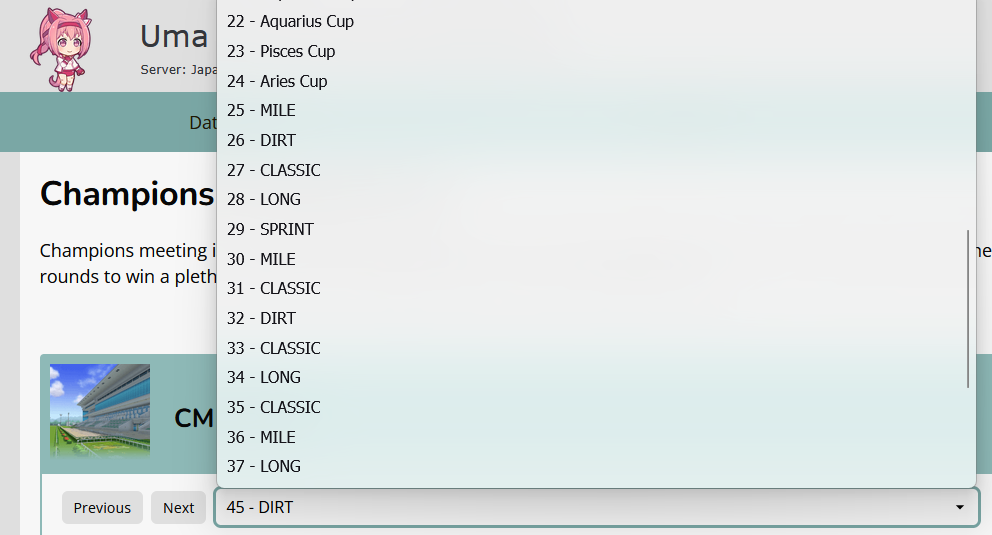This screenshot has height=535, width=992.
Task: Click the dropdown list scrollbar thumb
Action: [968, 309]
